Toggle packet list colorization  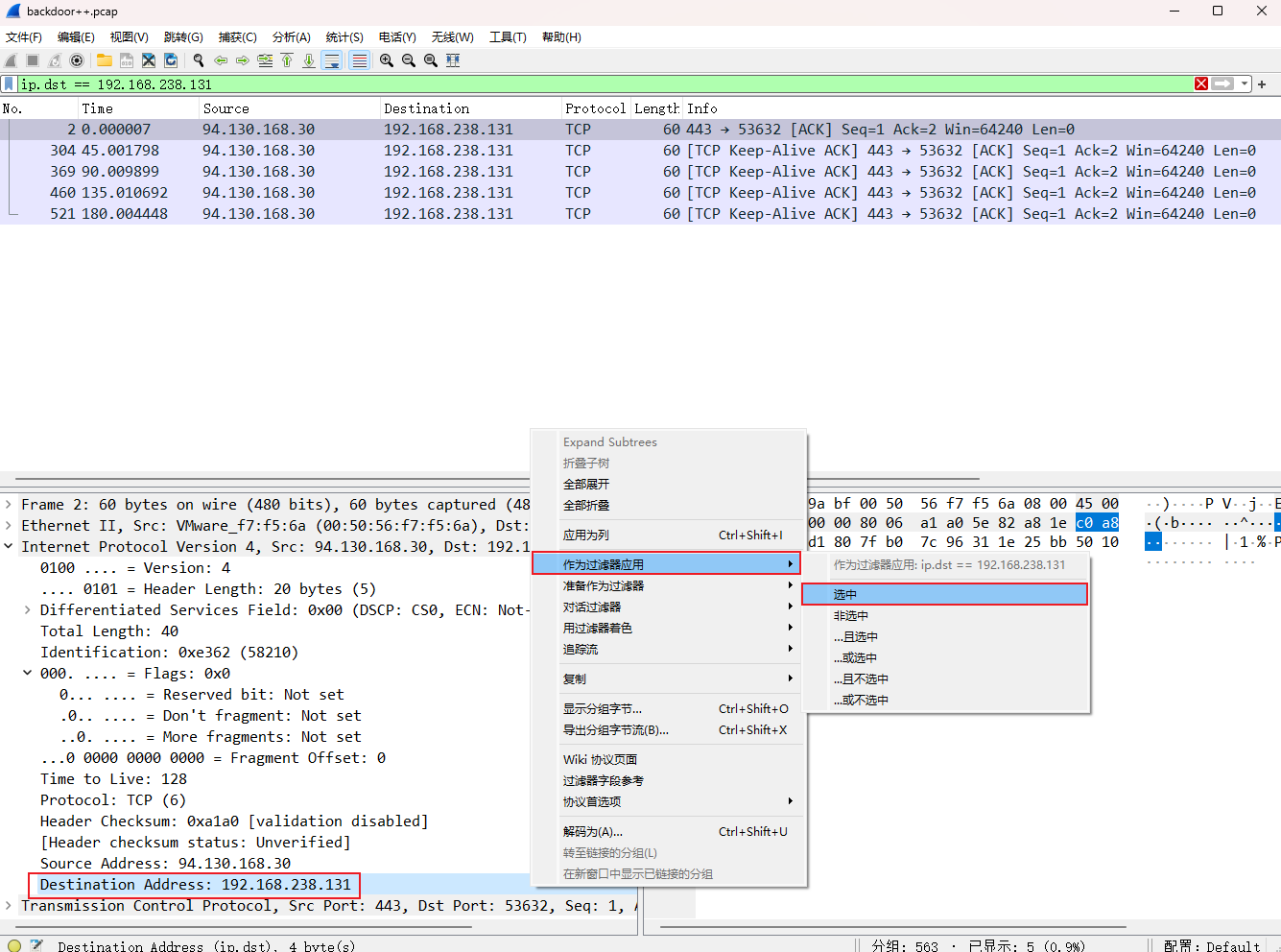pos(359,59)
